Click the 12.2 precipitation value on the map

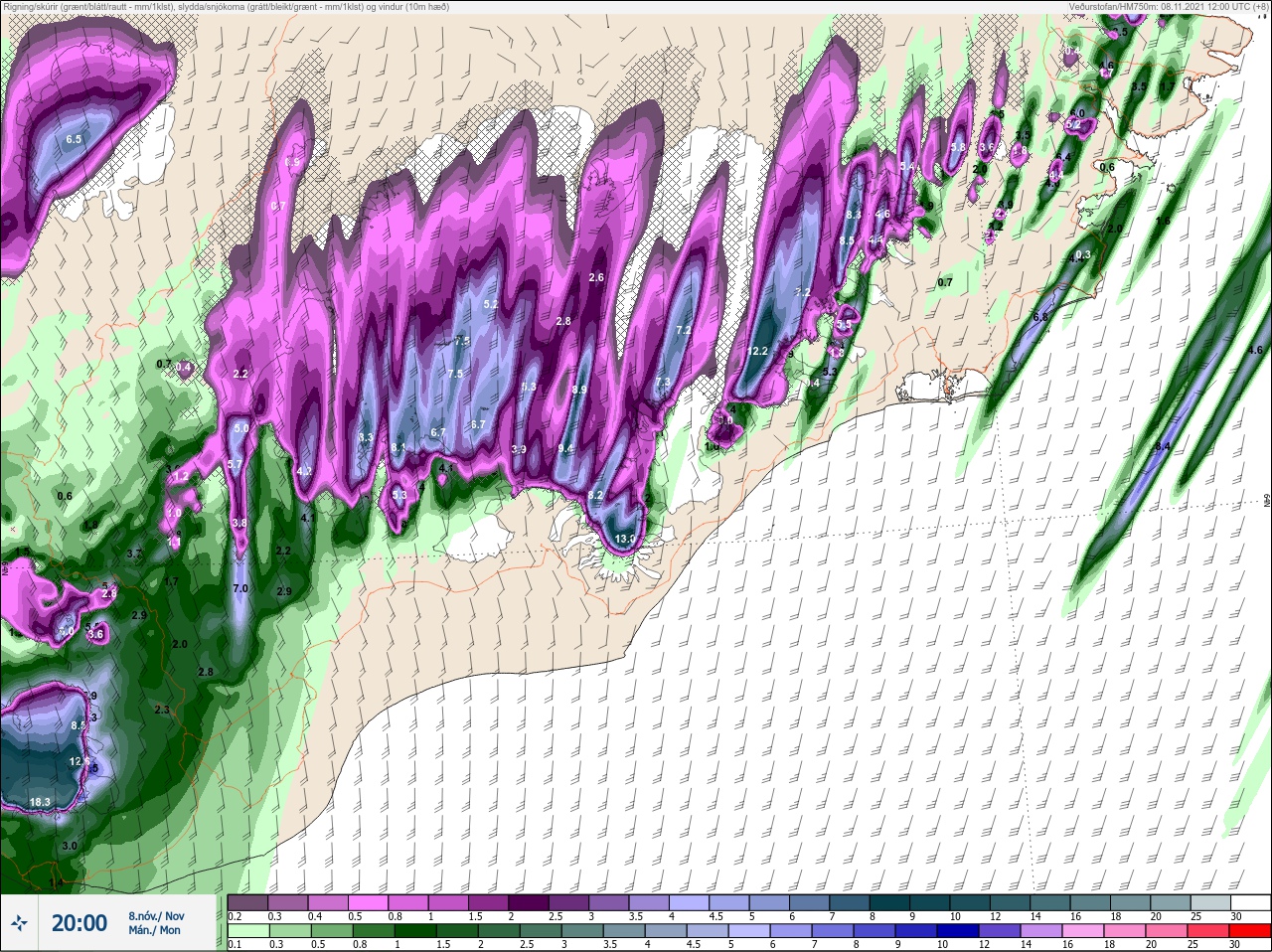pos(758,351)
